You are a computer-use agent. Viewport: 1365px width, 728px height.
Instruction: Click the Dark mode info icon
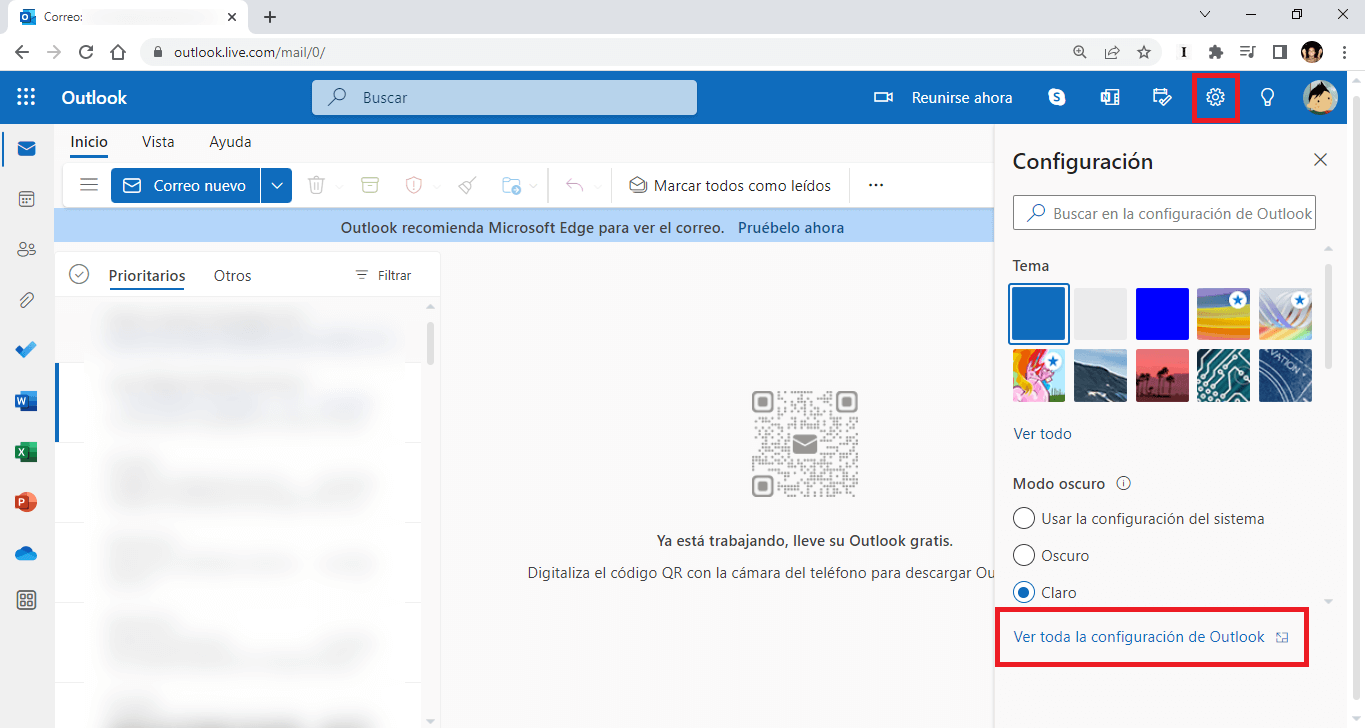(1123, 484)
